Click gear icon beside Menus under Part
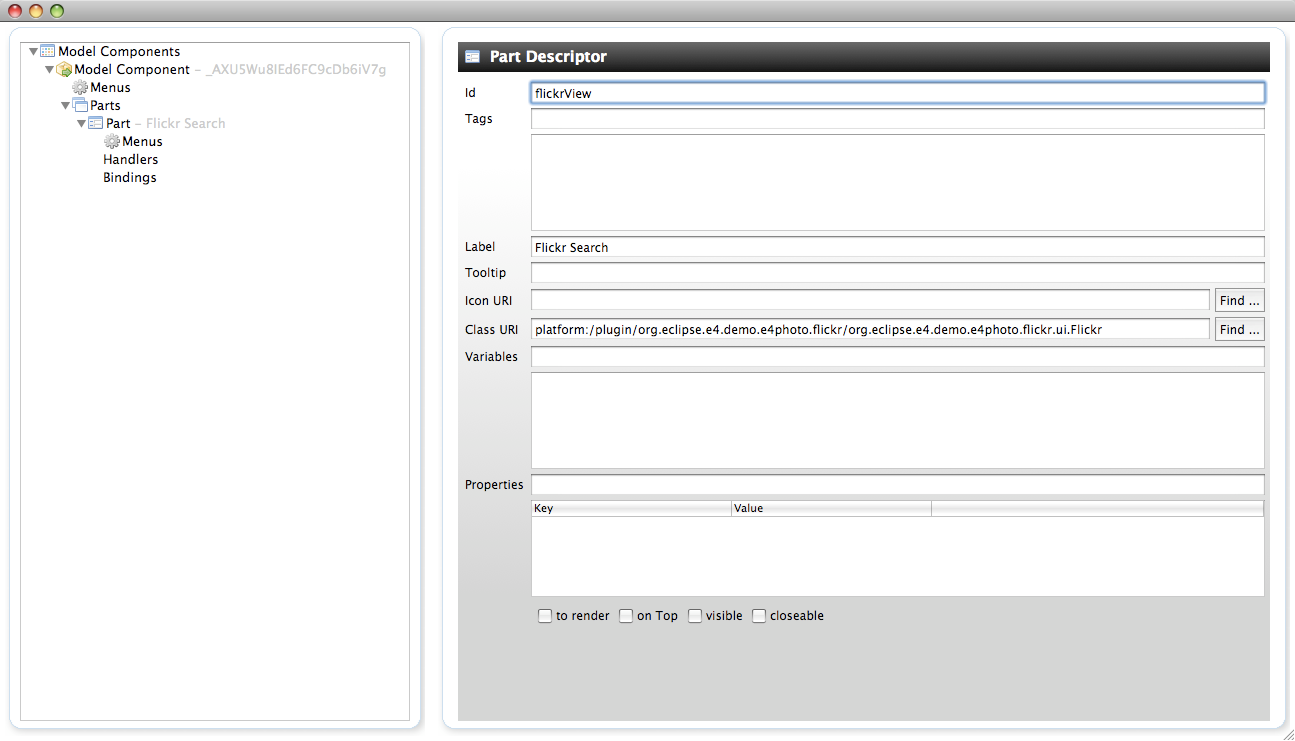 click(x=112, y=141)
